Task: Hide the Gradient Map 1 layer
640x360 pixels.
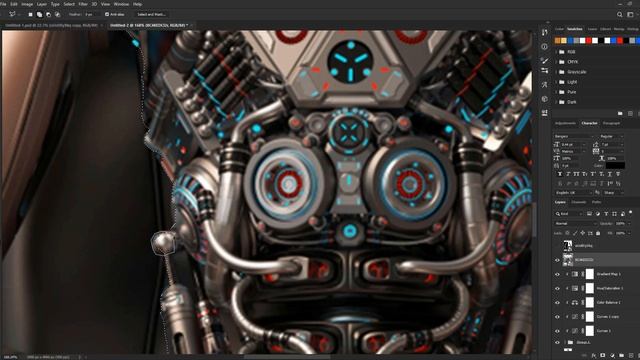Action: click(557, 274)
